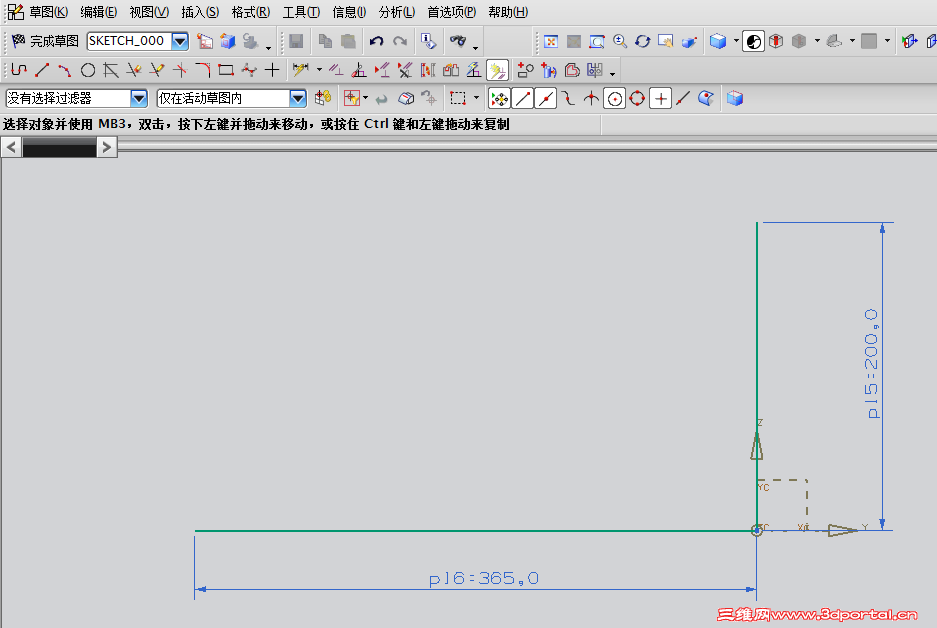Click the Fit view icon
The height and width of the screenshot is (628, 937).
point(551,41)
